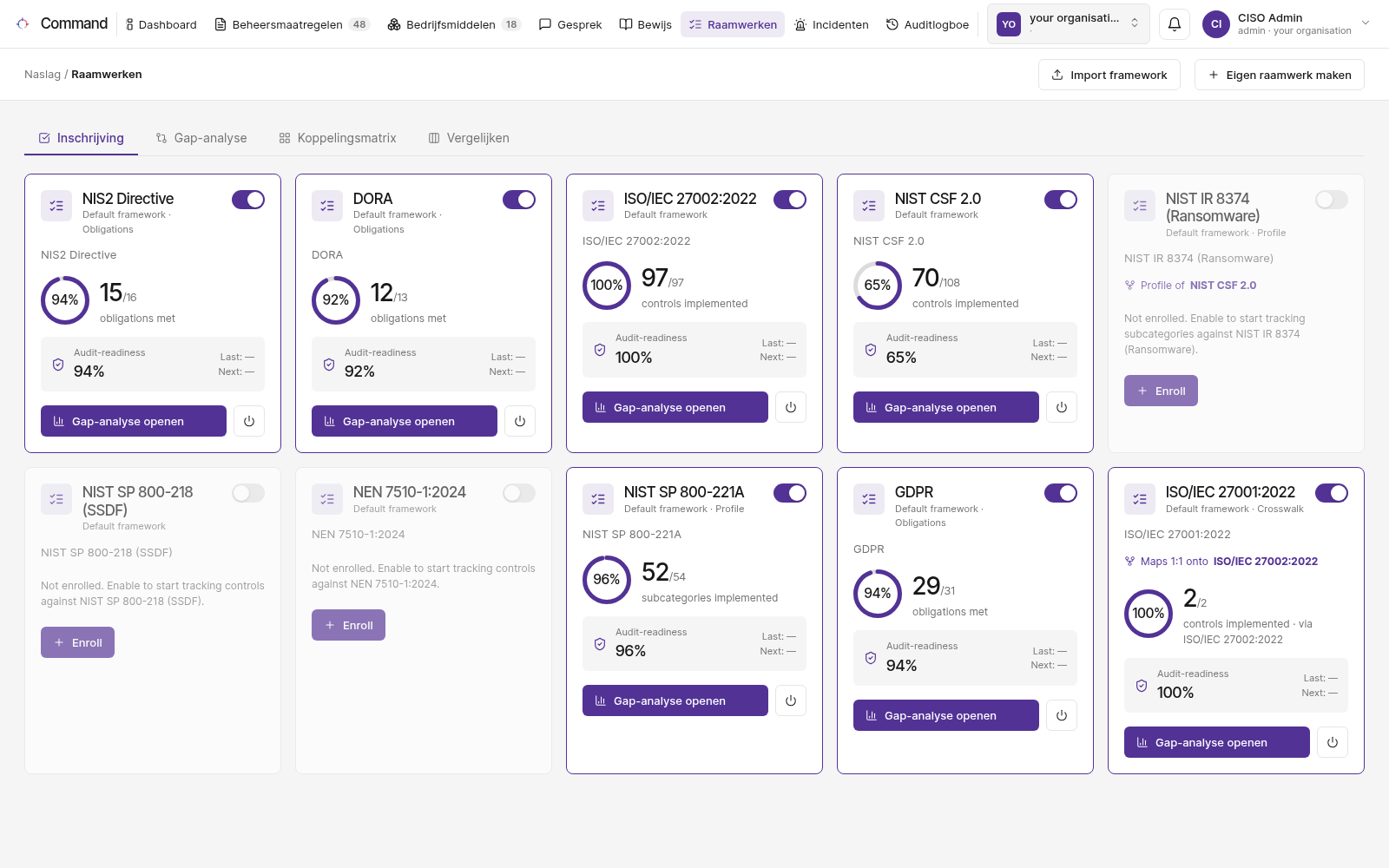Click the Naslag breadcrumb

tap(43, 75)
